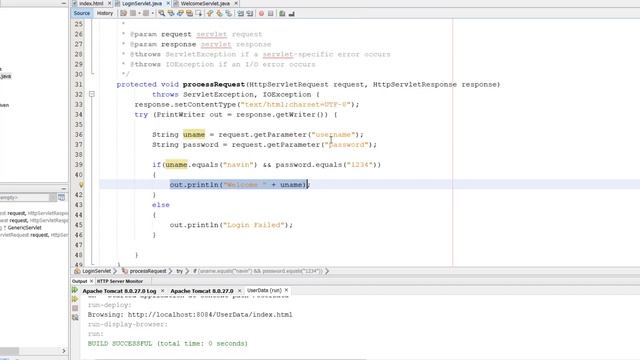This screenshot has width=640, height=360.
Task: Open Apache Tomcat 8.0.27.0 output tab
Action: [202, 291]
